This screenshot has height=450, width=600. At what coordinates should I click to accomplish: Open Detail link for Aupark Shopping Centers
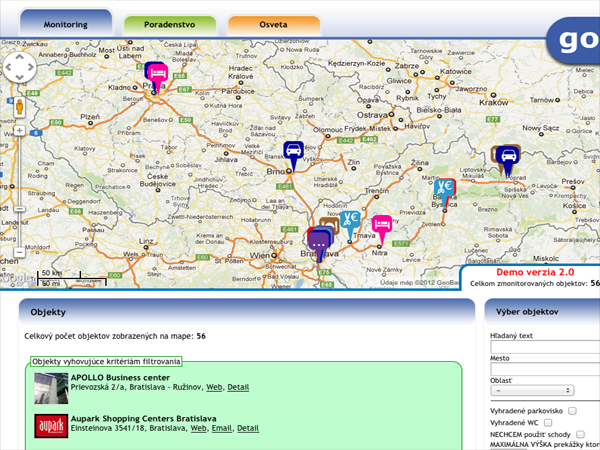pyautogui.click(x=248, y=428)
